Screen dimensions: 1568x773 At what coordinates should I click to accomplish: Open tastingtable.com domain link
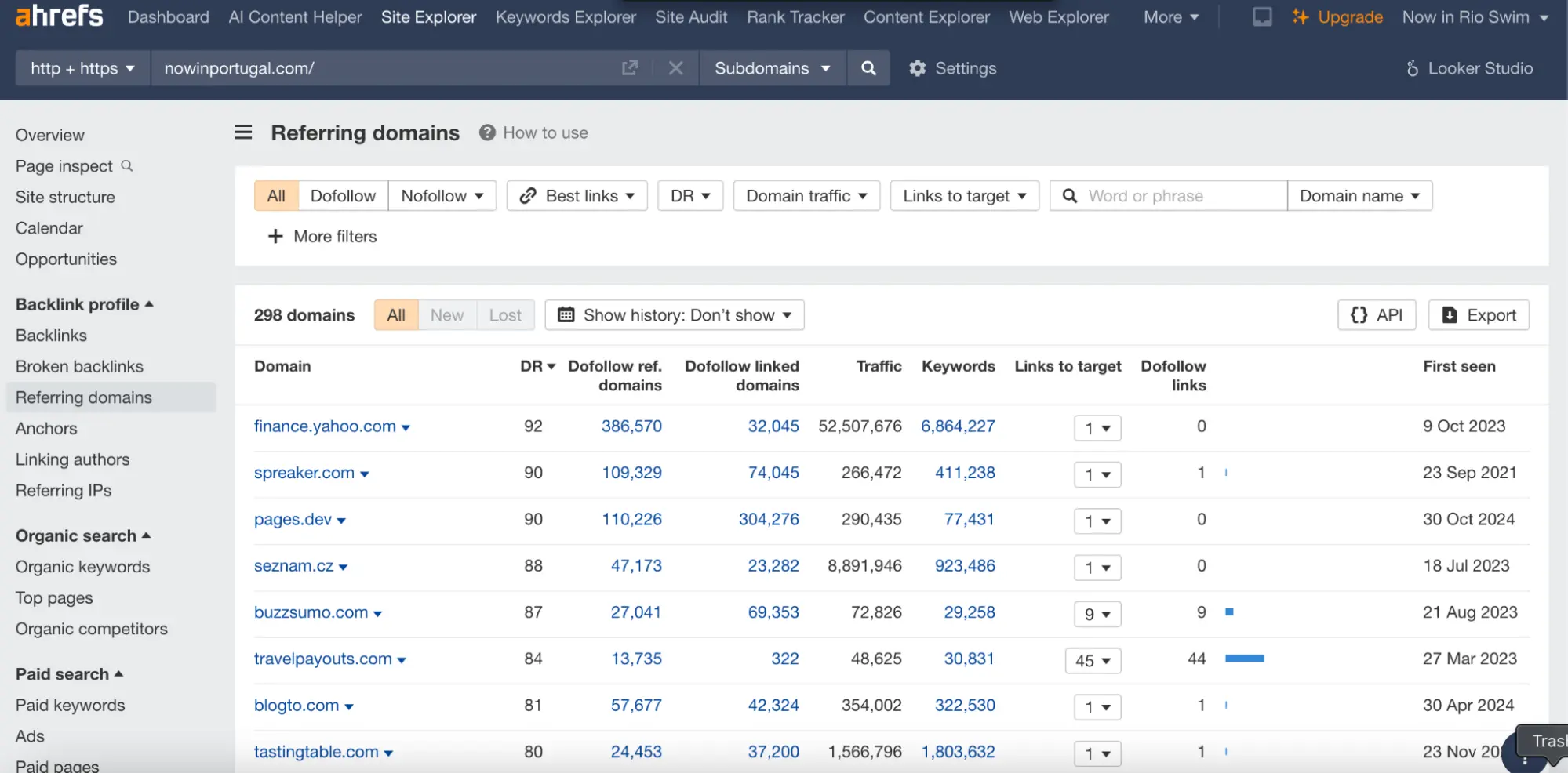(316, 751)
